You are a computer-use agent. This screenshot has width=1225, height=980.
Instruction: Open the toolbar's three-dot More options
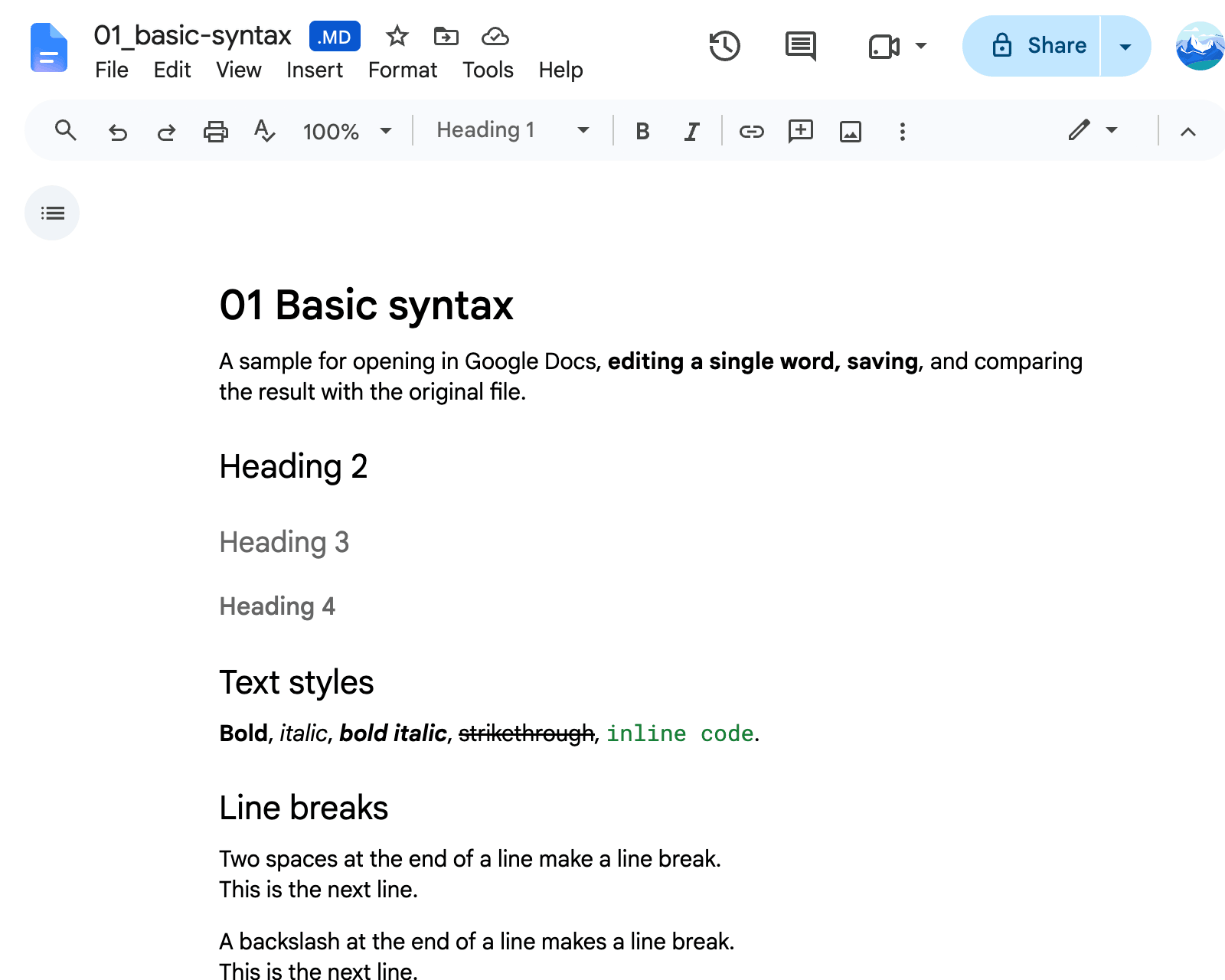[x=902, y=131]
